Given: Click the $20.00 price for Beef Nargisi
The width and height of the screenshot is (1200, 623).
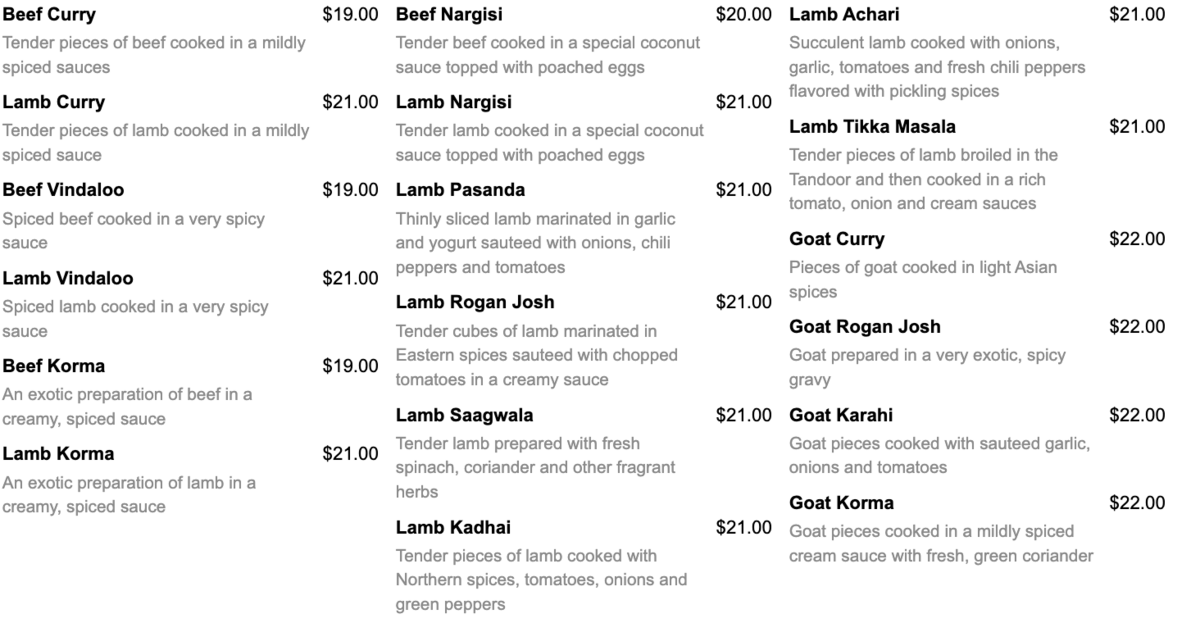Looking at the screenshot, I should 744,15.
